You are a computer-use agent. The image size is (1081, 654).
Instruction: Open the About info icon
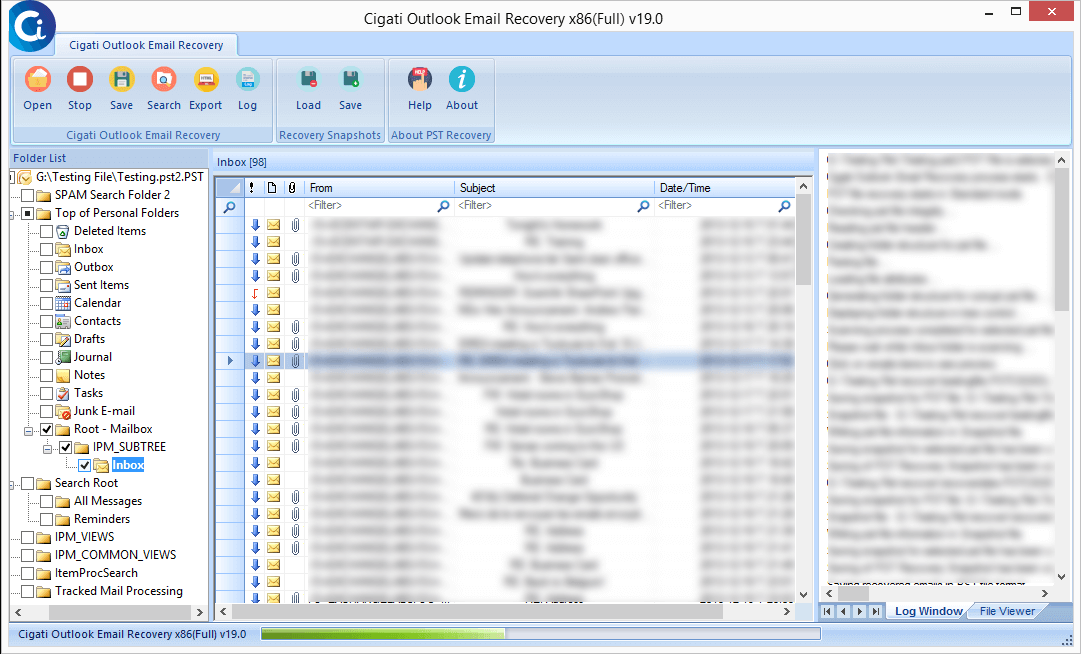pos(461,80)
